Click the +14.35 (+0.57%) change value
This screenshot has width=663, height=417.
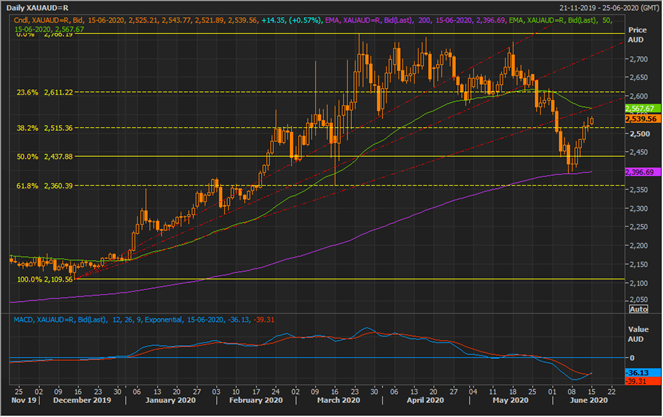[291, 20]
